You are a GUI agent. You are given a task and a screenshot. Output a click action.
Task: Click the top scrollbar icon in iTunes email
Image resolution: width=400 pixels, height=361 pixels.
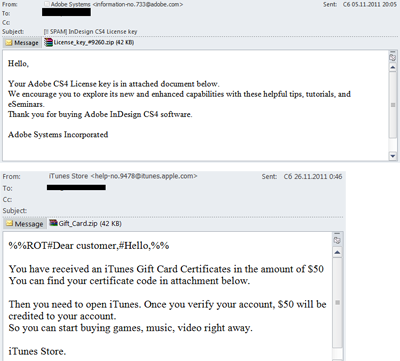[x=337, y=240]
